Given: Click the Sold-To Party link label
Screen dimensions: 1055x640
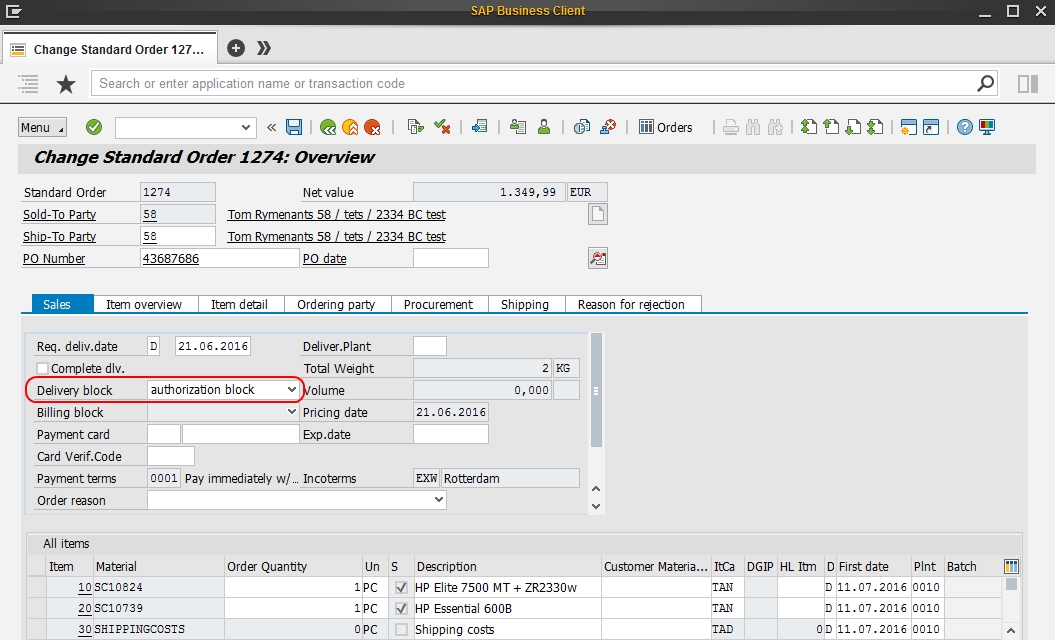Looking at the screenshot, I should 59,214.
